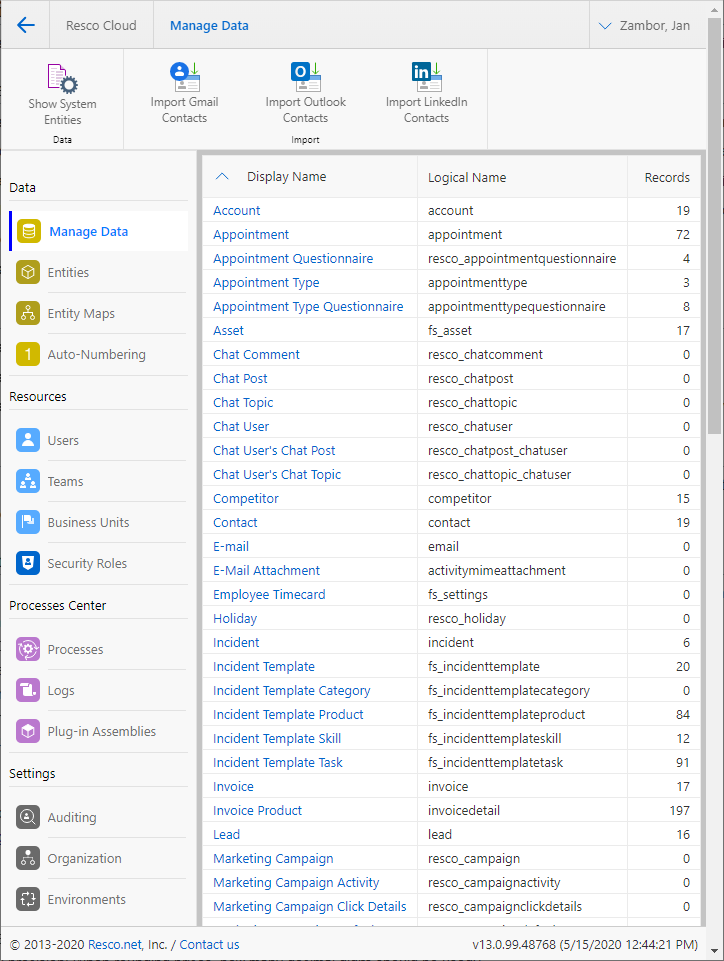Open Show System Entities
Screen dimensions: 724x961
[x=62, y=78]
